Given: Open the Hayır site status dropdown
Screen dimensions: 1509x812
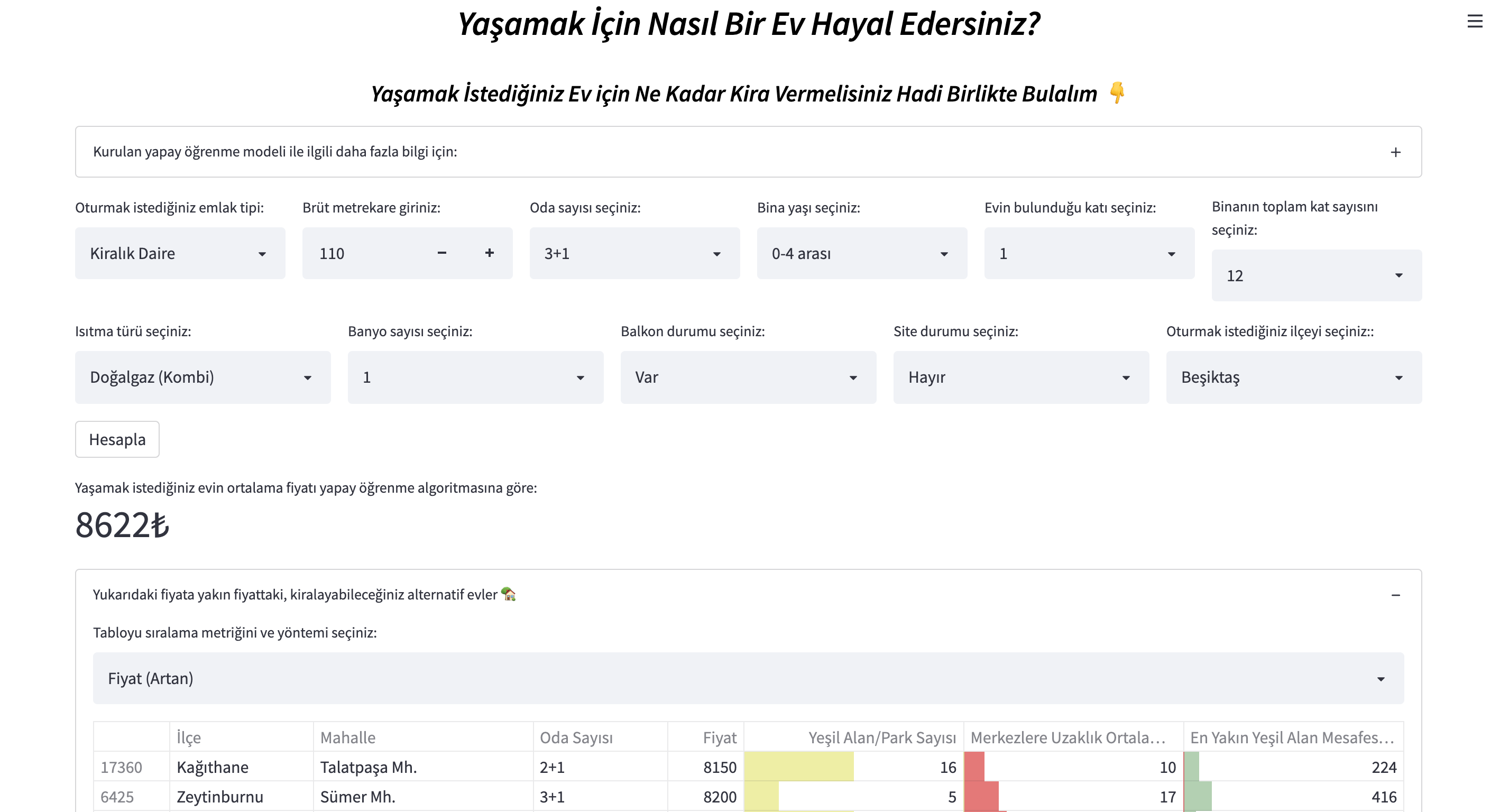Looking at the screenshot, I should tap(1020, 377).
